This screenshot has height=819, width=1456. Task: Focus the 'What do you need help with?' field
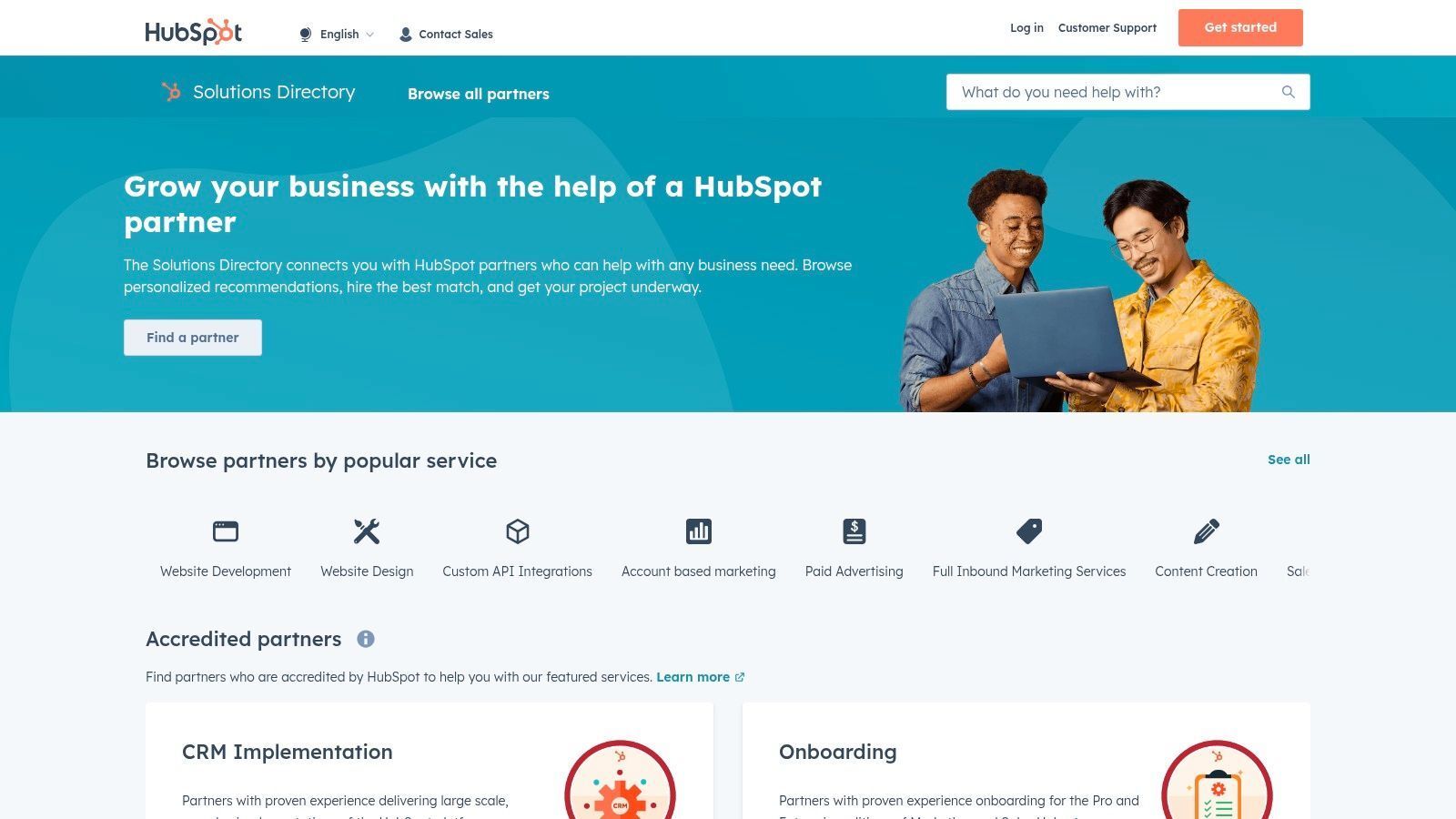pos(1128,92)
